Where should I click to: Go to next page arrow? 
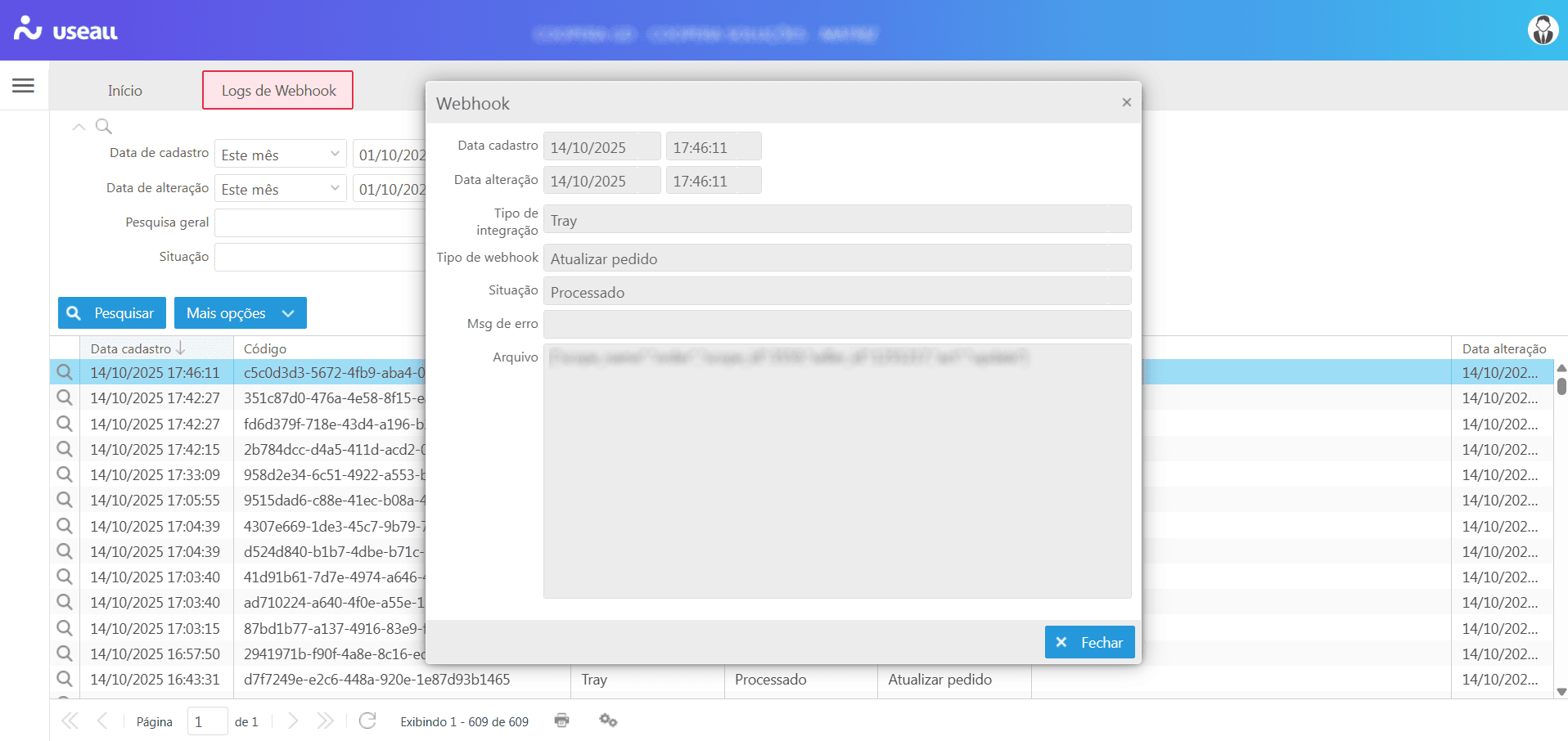[x=293, y=721]
